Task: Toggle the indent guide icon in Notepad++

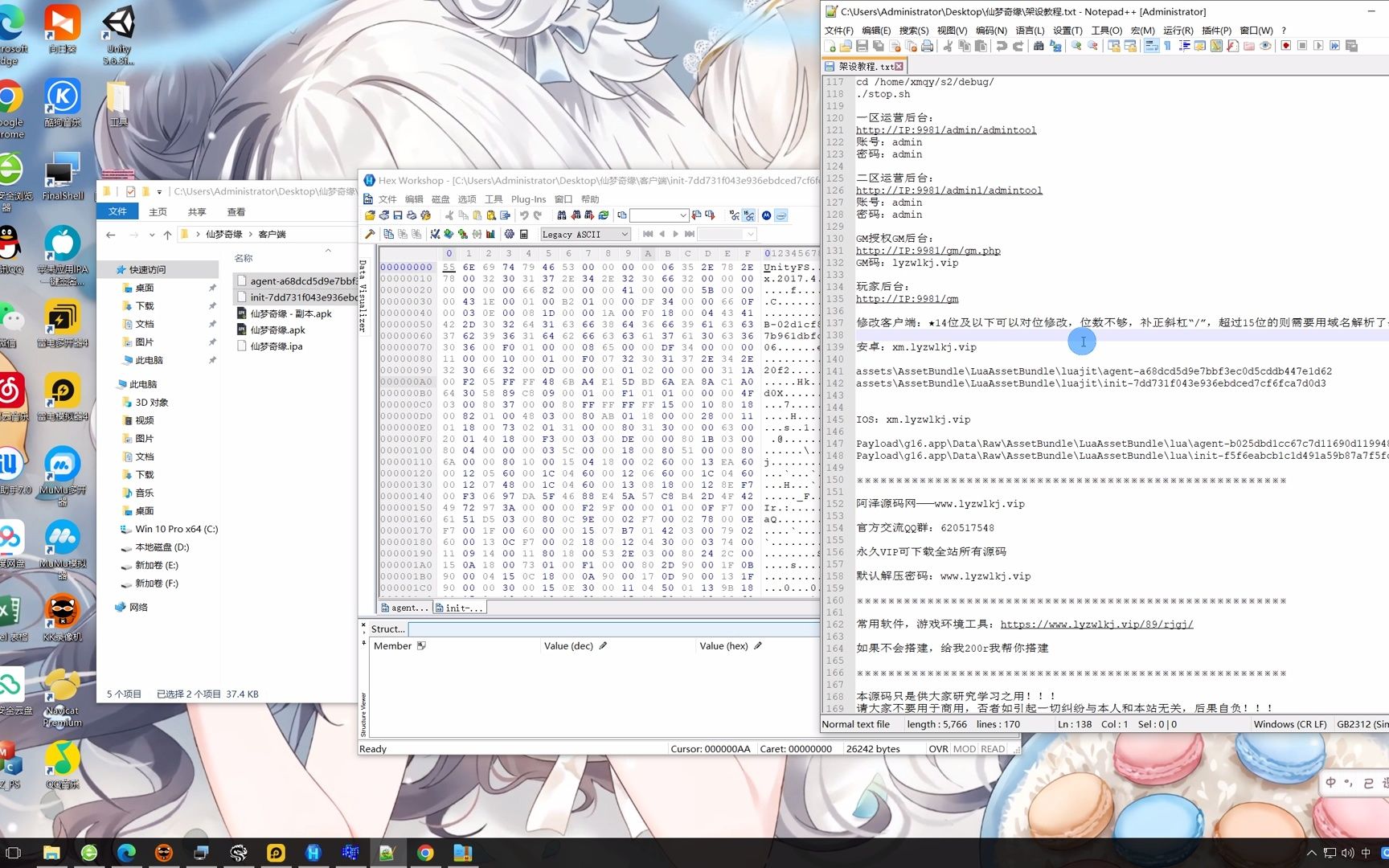Action: point(1184,46)
